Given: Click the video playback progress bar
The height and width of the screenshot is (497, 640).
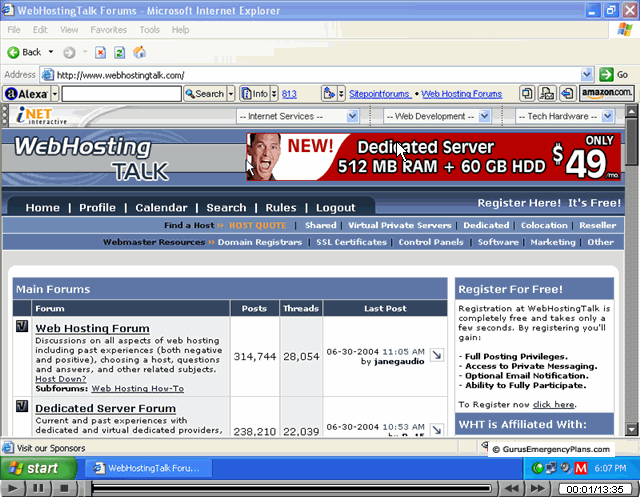Looking at the screenshot, I should coord(291,488).
